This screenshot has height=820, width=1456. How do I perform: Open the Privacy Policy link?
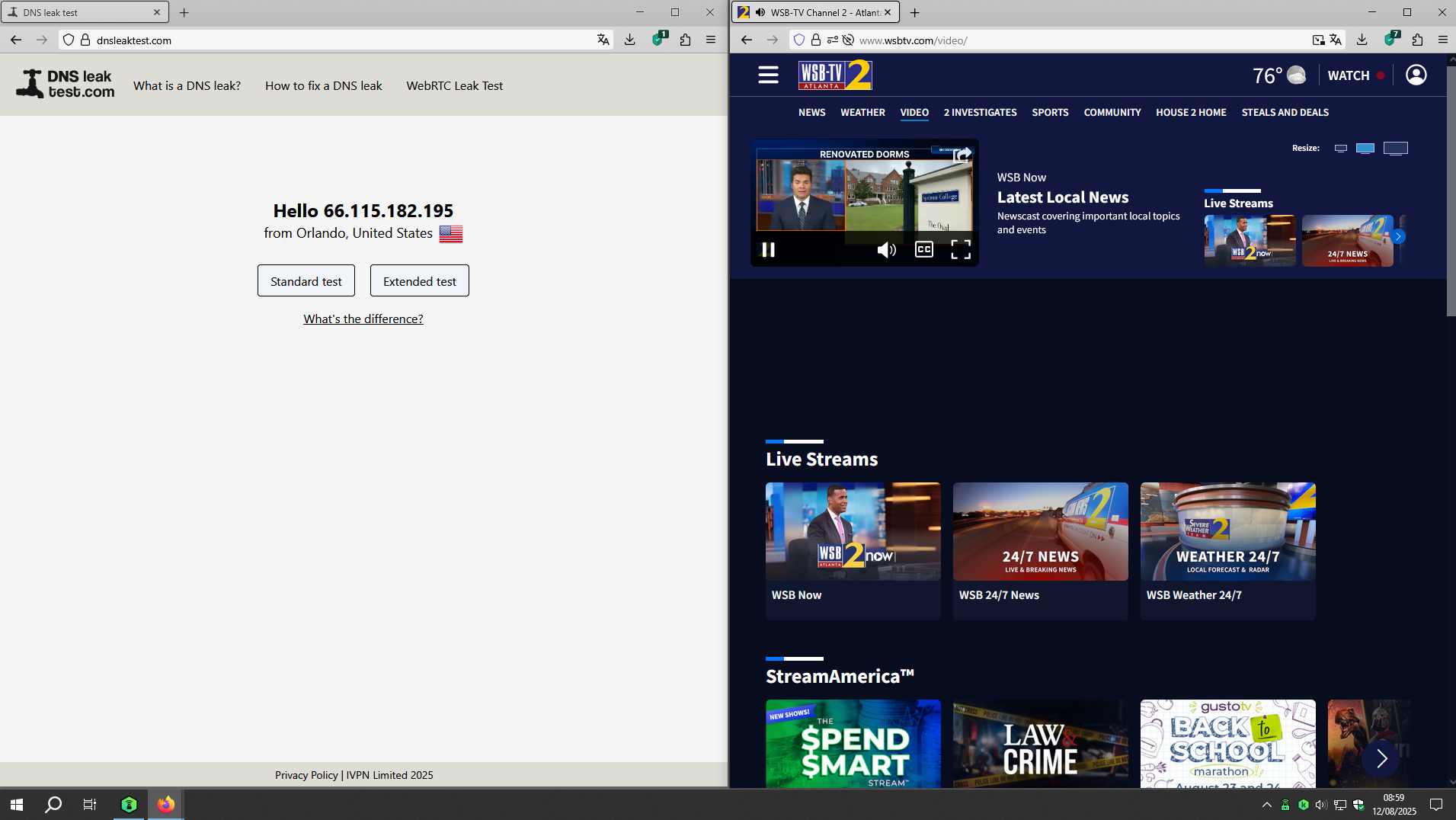pyautogui.click(x=306, y=775)
